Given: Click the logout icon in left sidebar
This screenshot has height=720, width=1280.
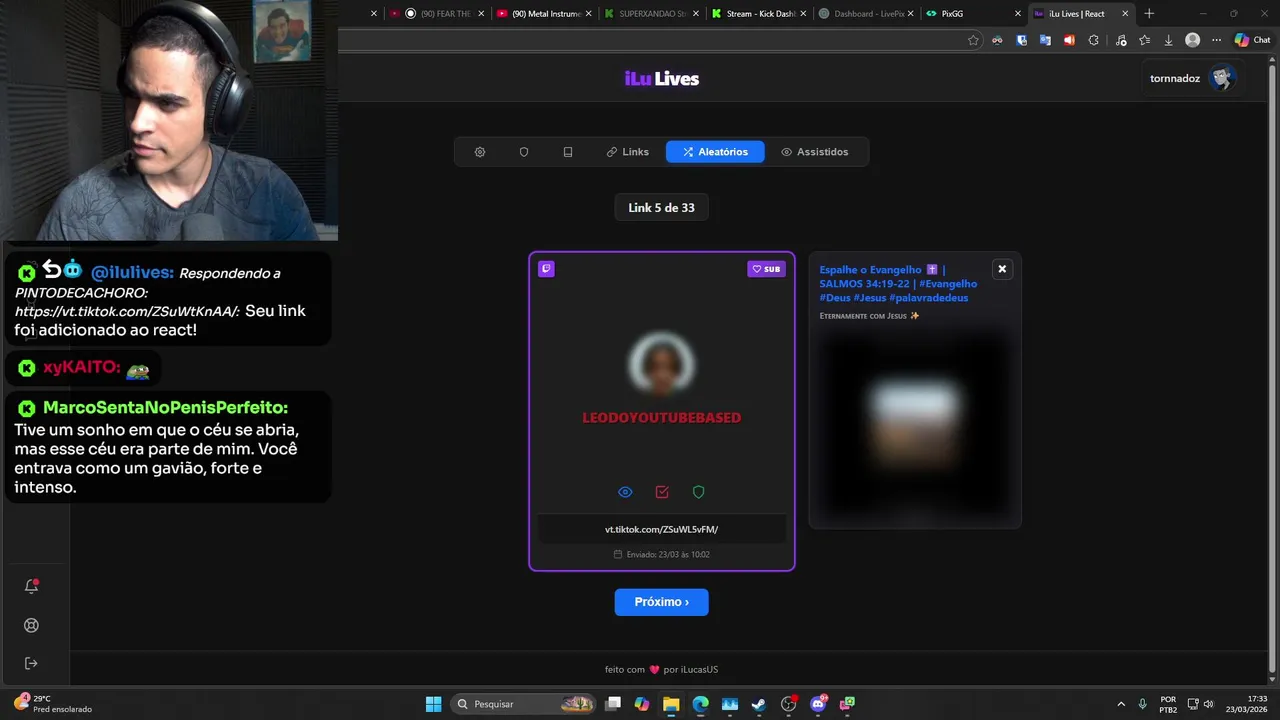Looking at the screenshot, I should coord(31,663).
